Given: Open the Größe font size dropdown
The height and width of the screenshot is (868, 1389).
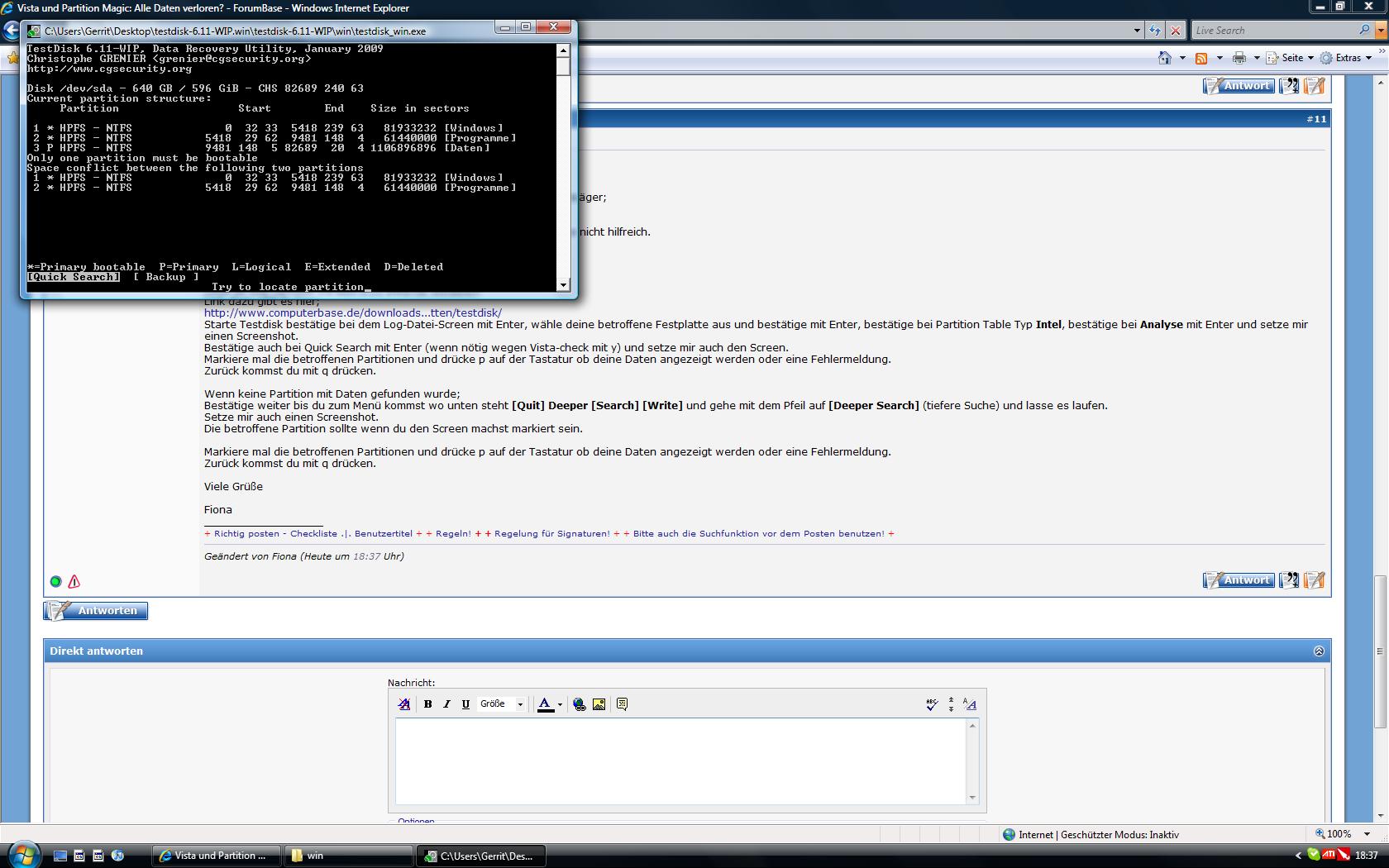Looking at the screenshot, I should [x=502, y=704].
